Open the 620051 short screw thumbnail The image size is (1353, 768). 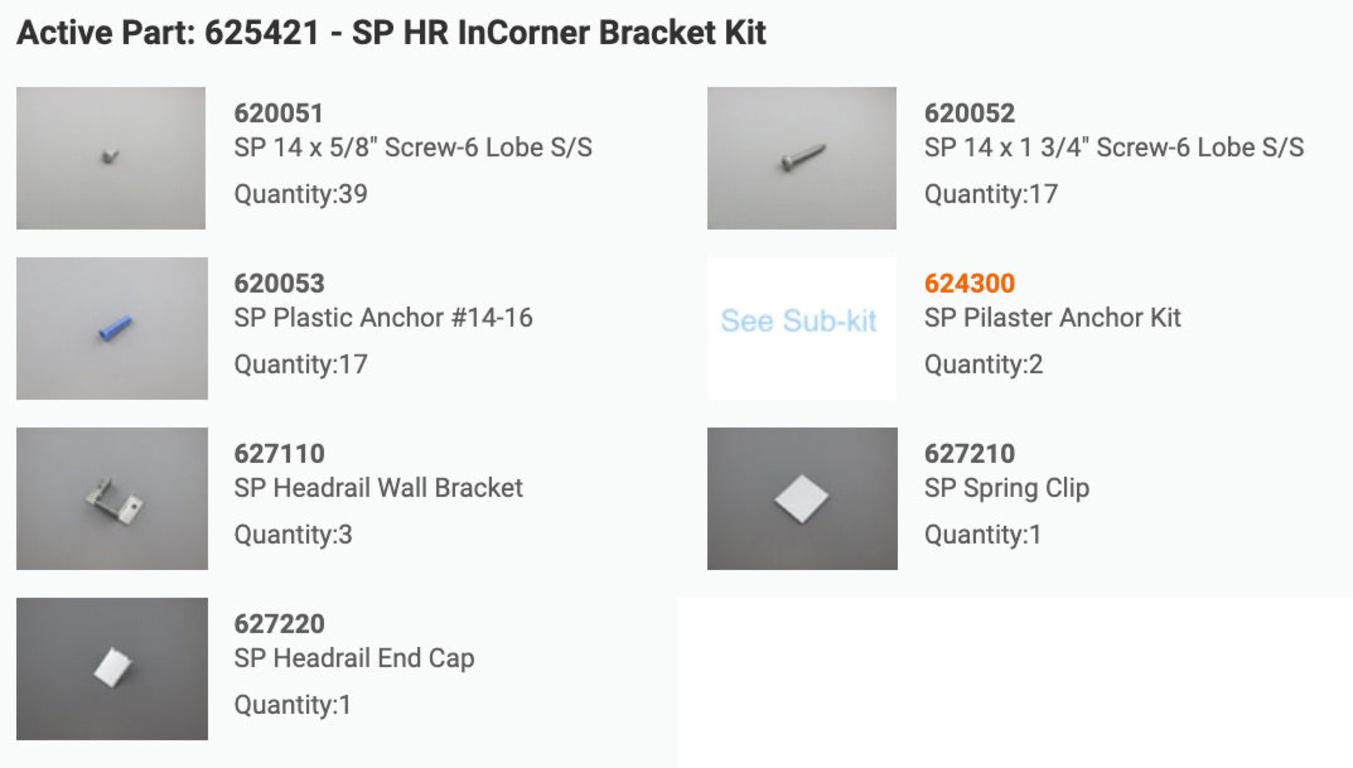pyautogui.click(x=111, y=158)
